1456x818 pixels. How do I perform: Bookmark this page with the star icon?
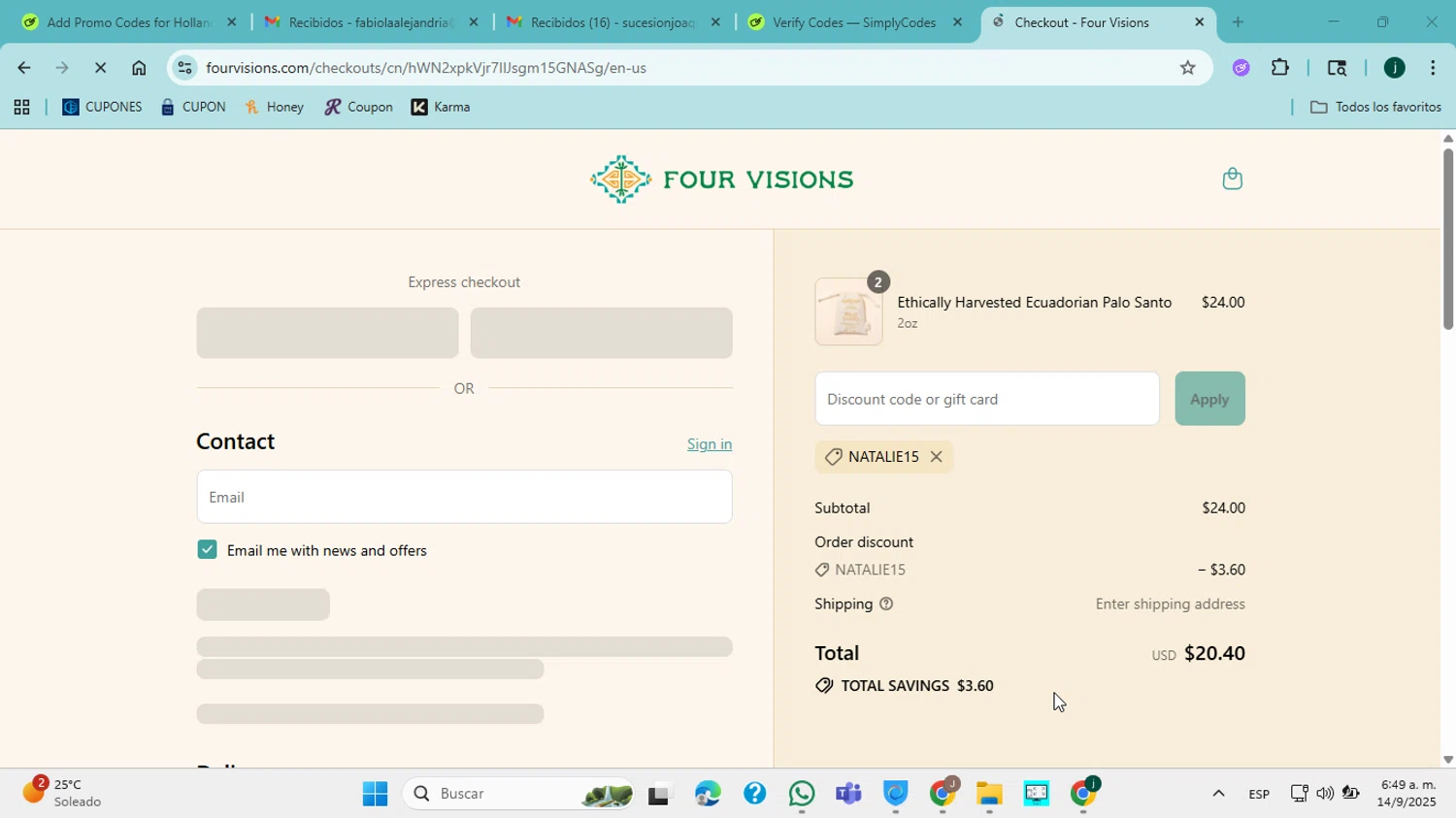click(1187, 68)
